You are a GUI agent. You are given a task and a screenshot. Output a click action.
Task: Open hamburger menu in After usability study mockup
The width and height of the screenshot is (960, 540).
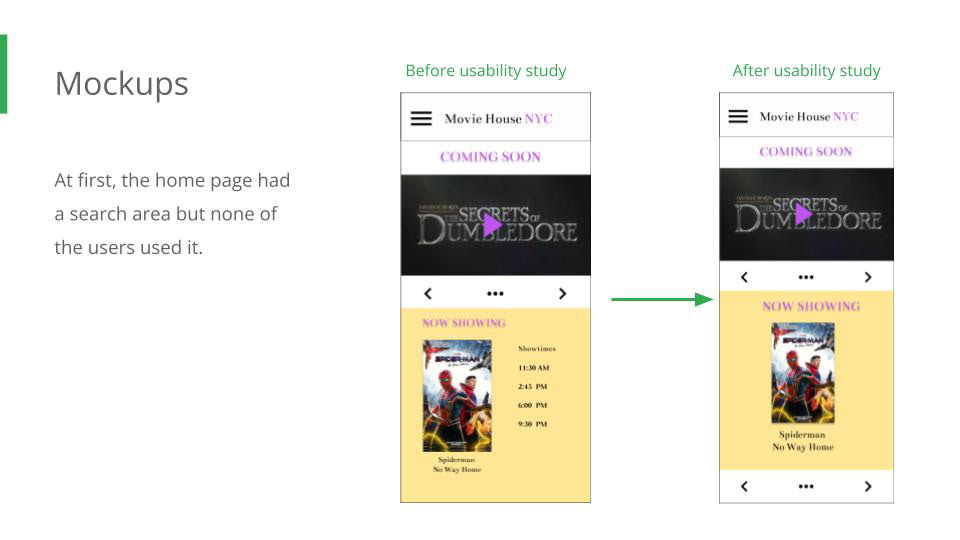coord(738,116)
